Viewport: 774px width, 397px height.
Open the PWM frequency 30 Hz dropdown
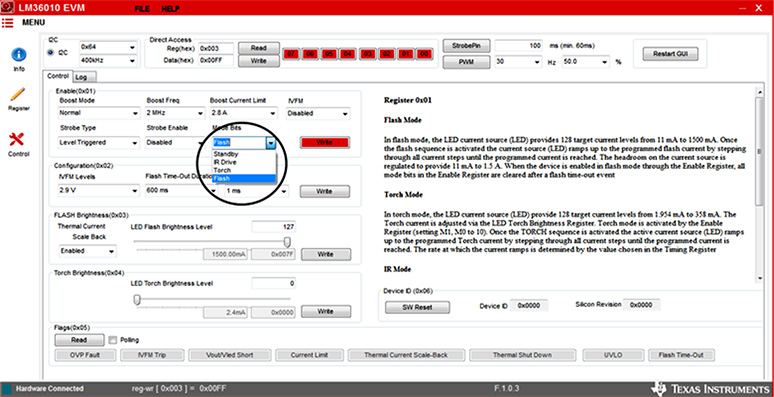click(x=518, y=62)
